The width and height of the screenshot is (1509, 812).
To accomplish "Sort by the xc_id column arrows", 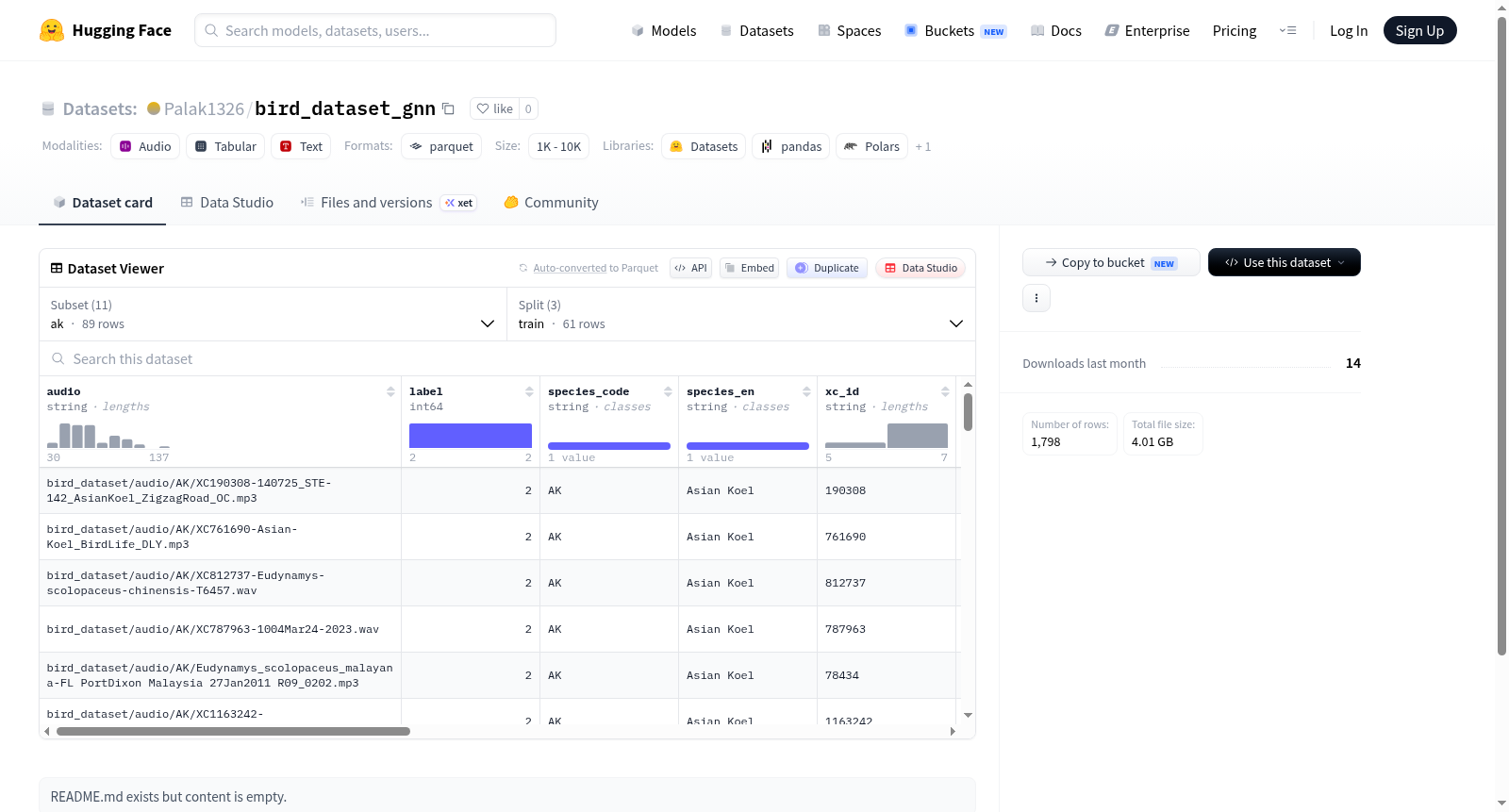I will tap(945, 391).
